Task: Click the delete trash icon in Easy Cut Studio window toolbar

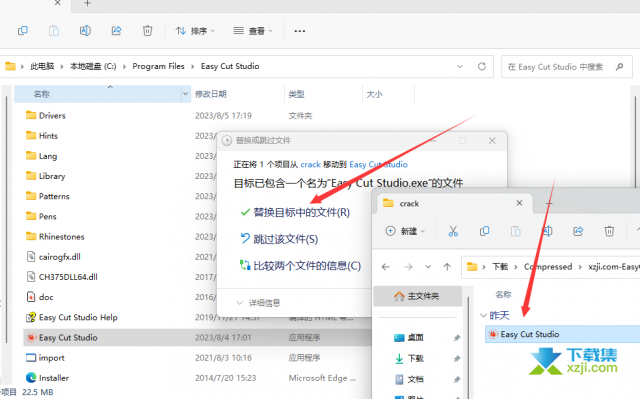Action: [x=147, y=31]
